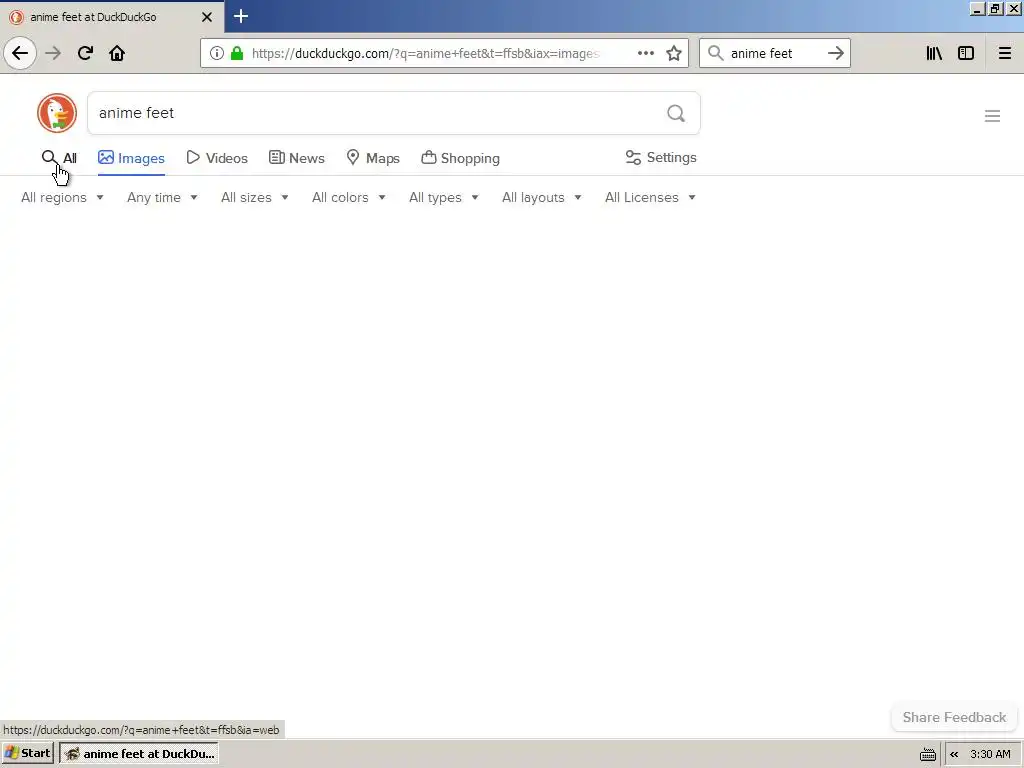
Task: Expand the All types filter
Action: (443, 197)
